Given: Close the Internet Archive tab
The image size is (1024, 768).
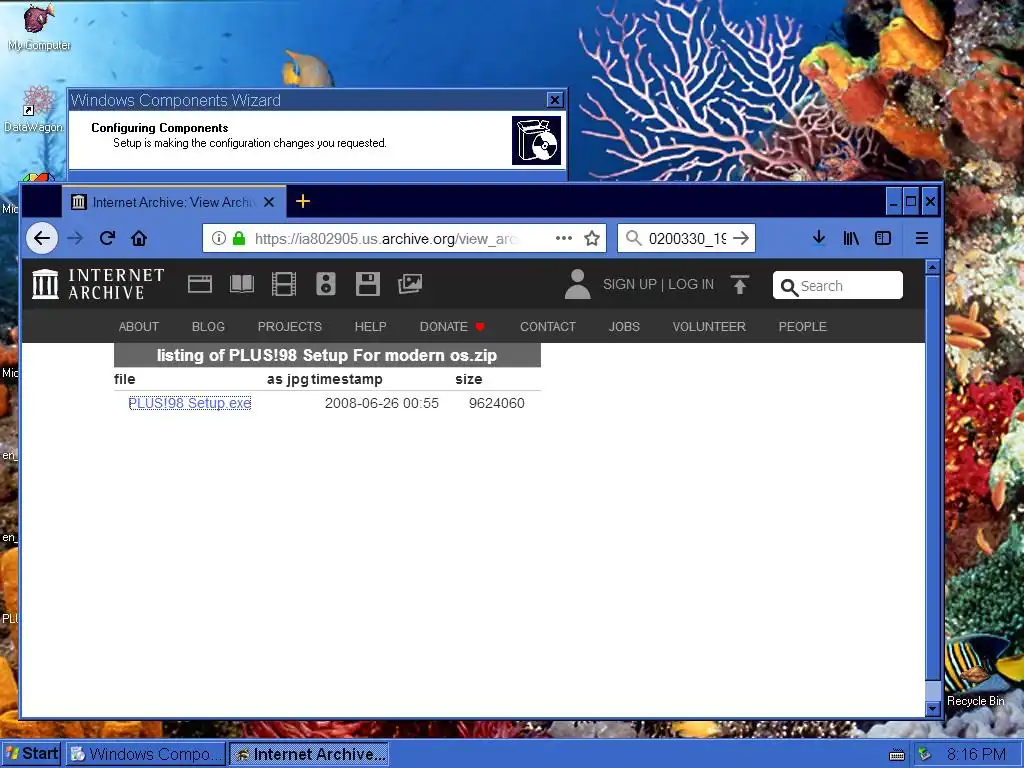Looking at the screenshot, I should click(269, 202).
